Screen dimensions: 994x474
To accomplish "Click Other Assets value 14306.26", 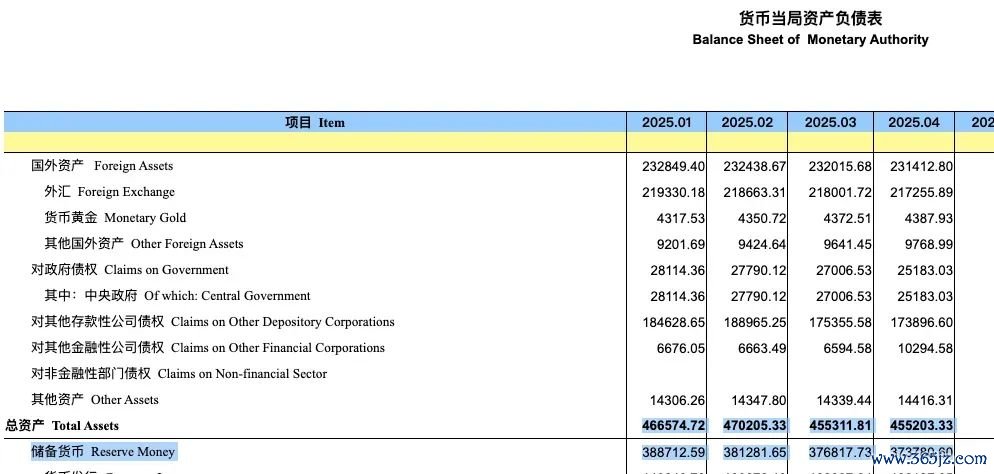I will click(x=677, y=400).
